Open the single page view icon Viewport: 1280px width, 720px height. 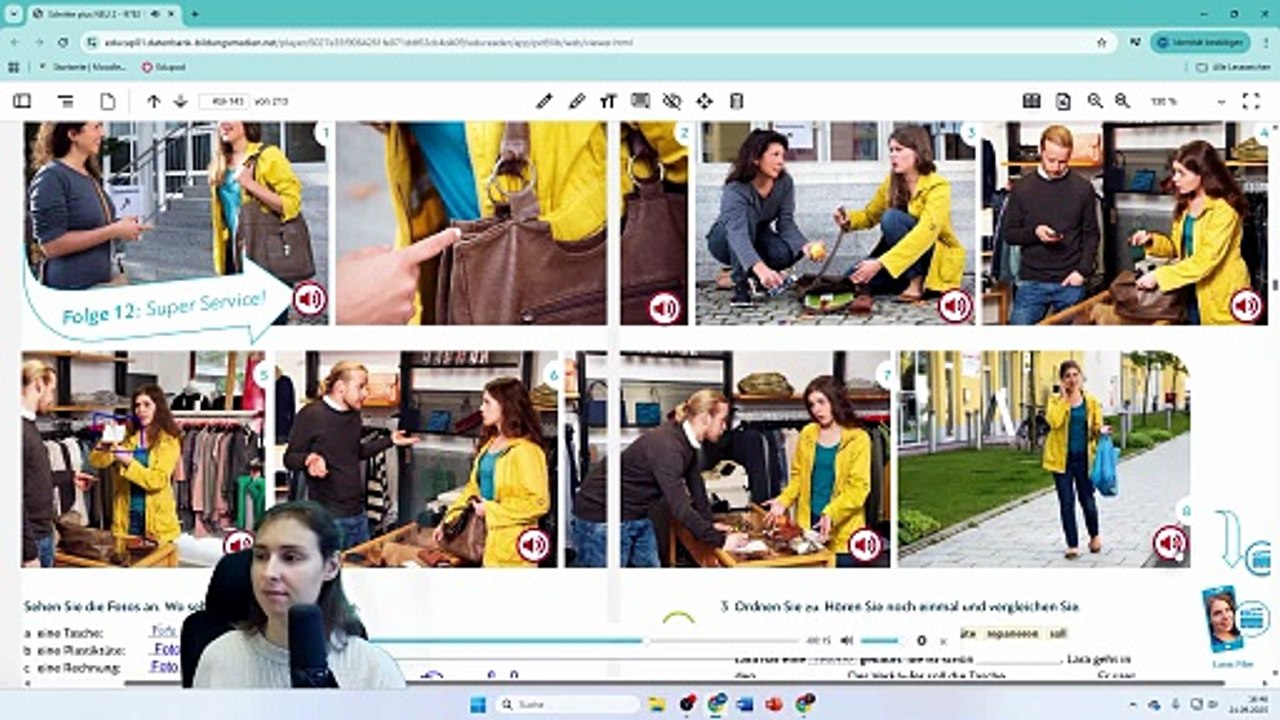coord(107,101)
